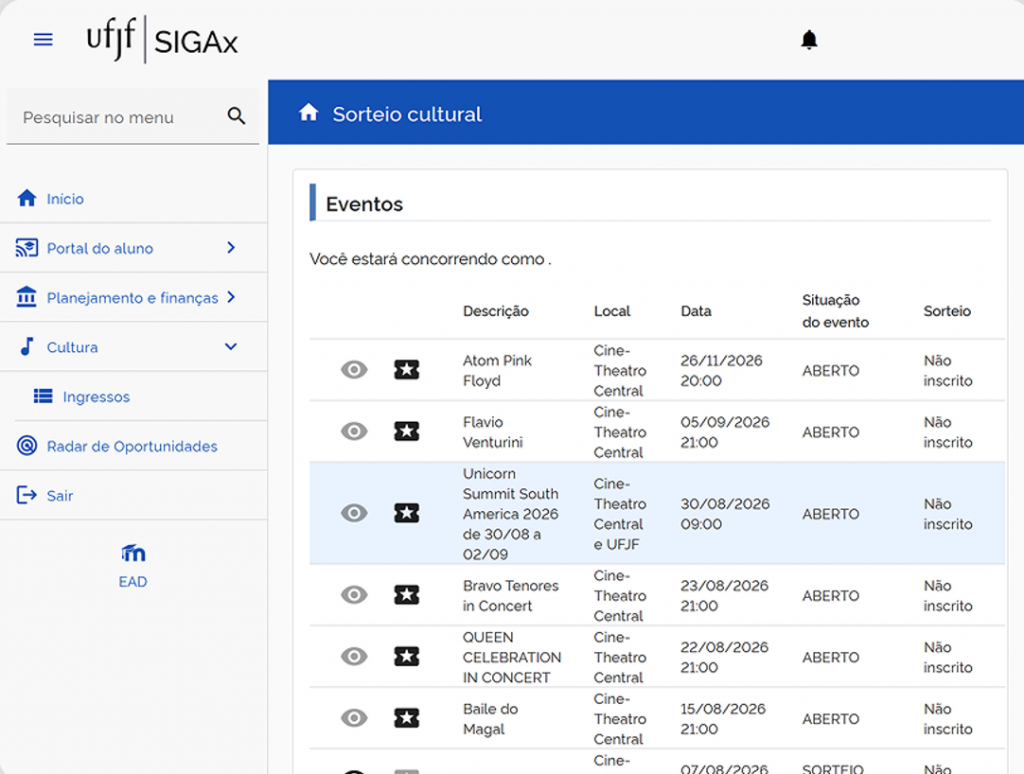Click the Situação do evento column header

coord(835,311)
